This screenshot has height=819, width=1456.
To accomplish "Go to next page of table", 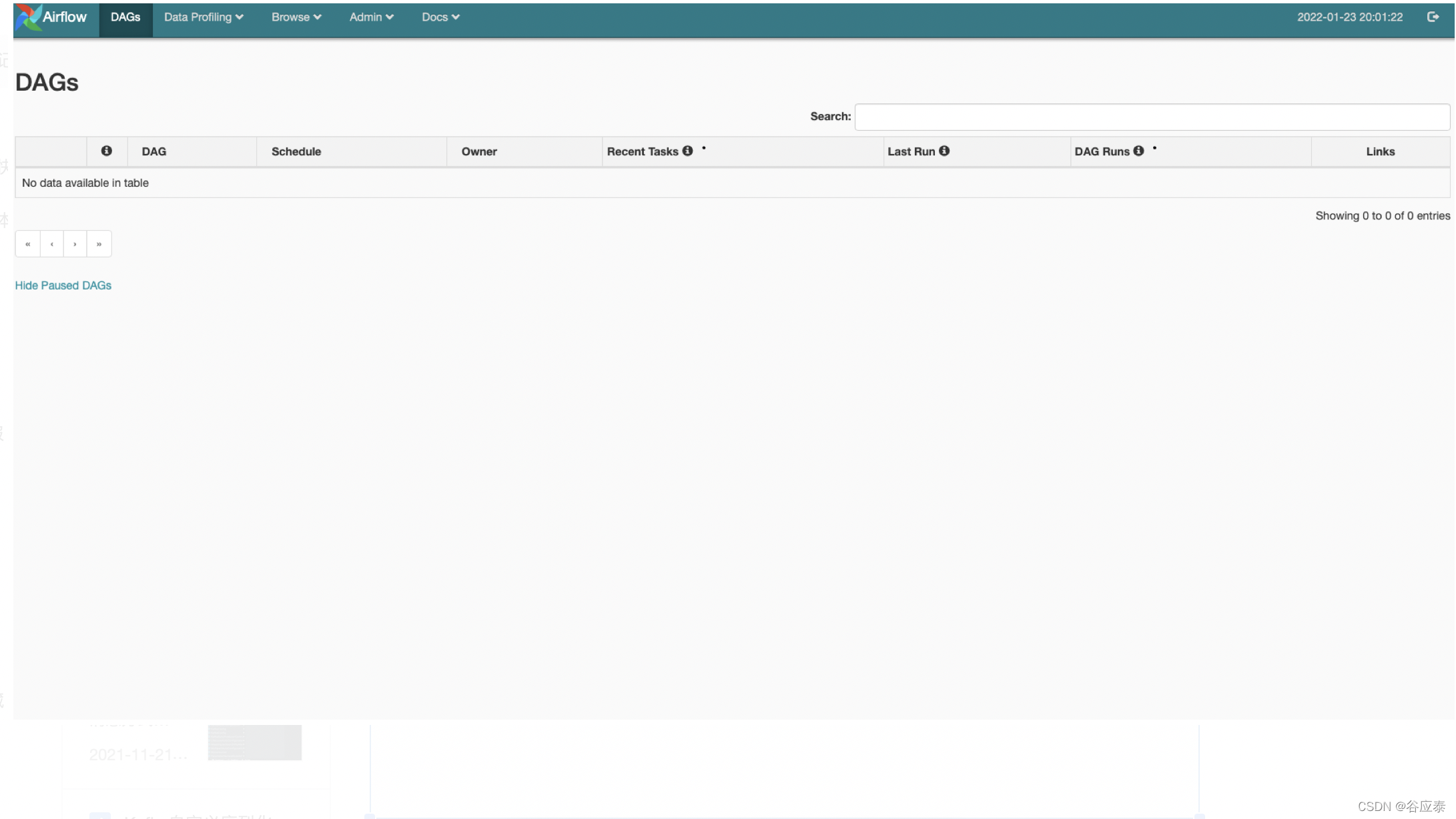I will click(75, 244).
